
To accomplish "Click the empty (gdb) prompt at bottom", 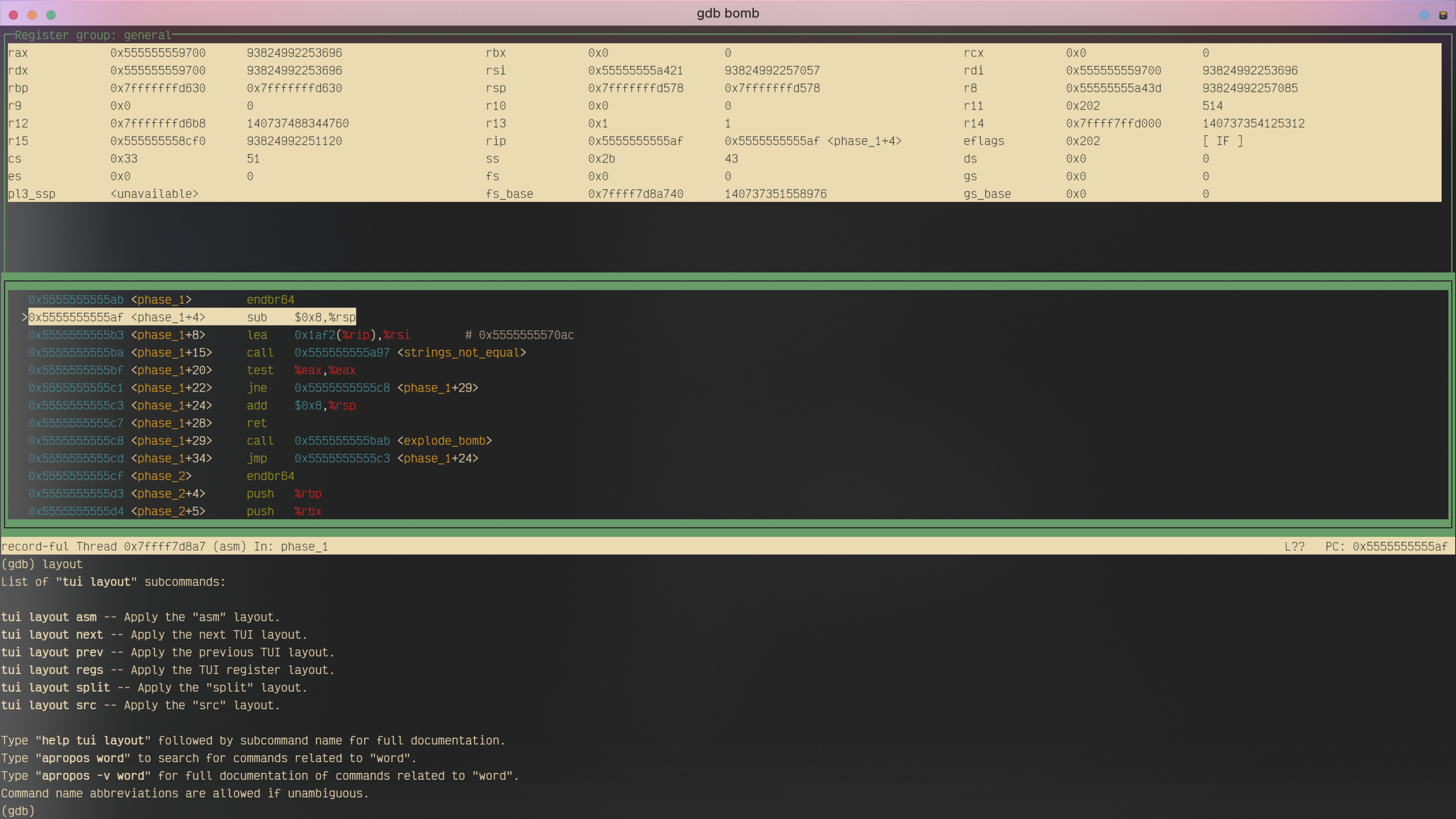I will click(x=18, y=810).
